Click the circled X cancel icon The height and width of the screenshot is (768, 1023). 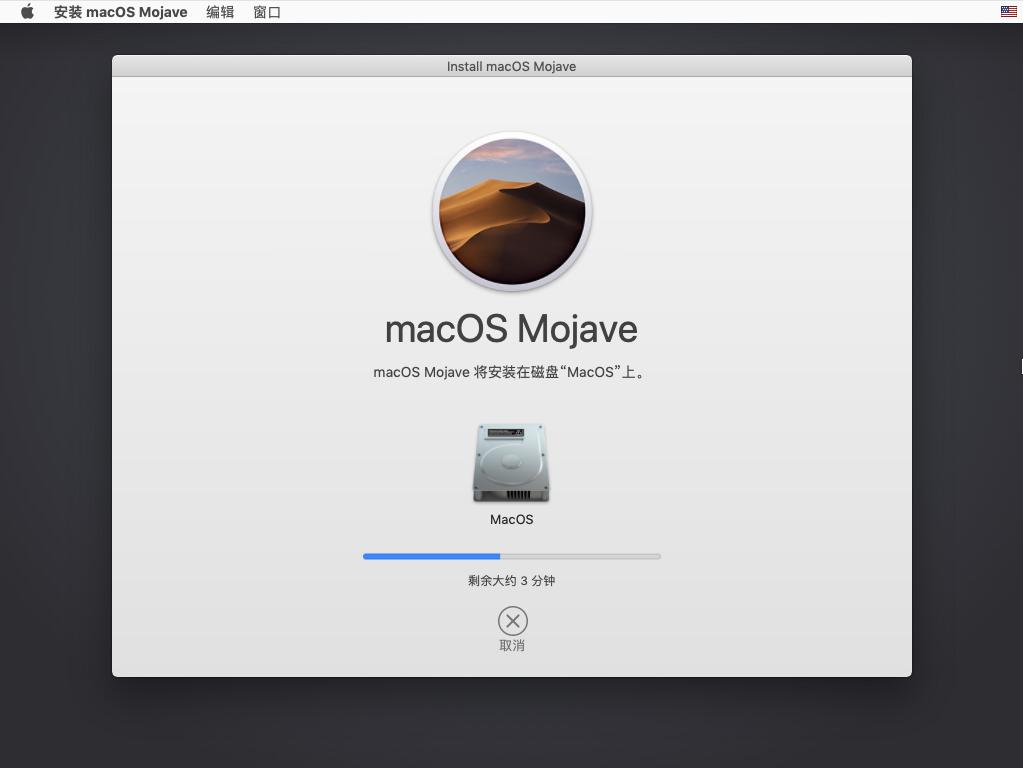tap(511, 621)
